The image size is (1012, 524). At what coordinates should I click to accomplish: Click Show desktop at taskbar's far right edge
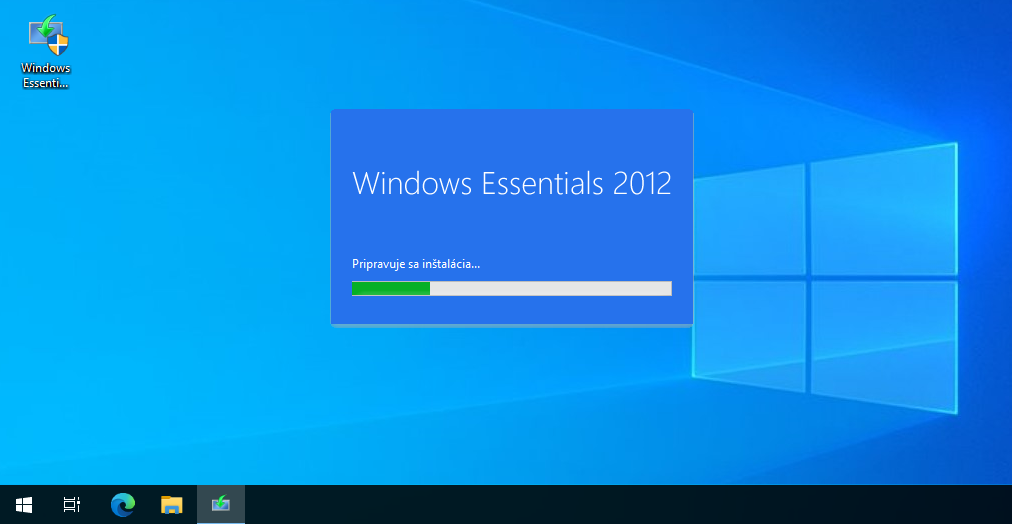click(1009, 505)
